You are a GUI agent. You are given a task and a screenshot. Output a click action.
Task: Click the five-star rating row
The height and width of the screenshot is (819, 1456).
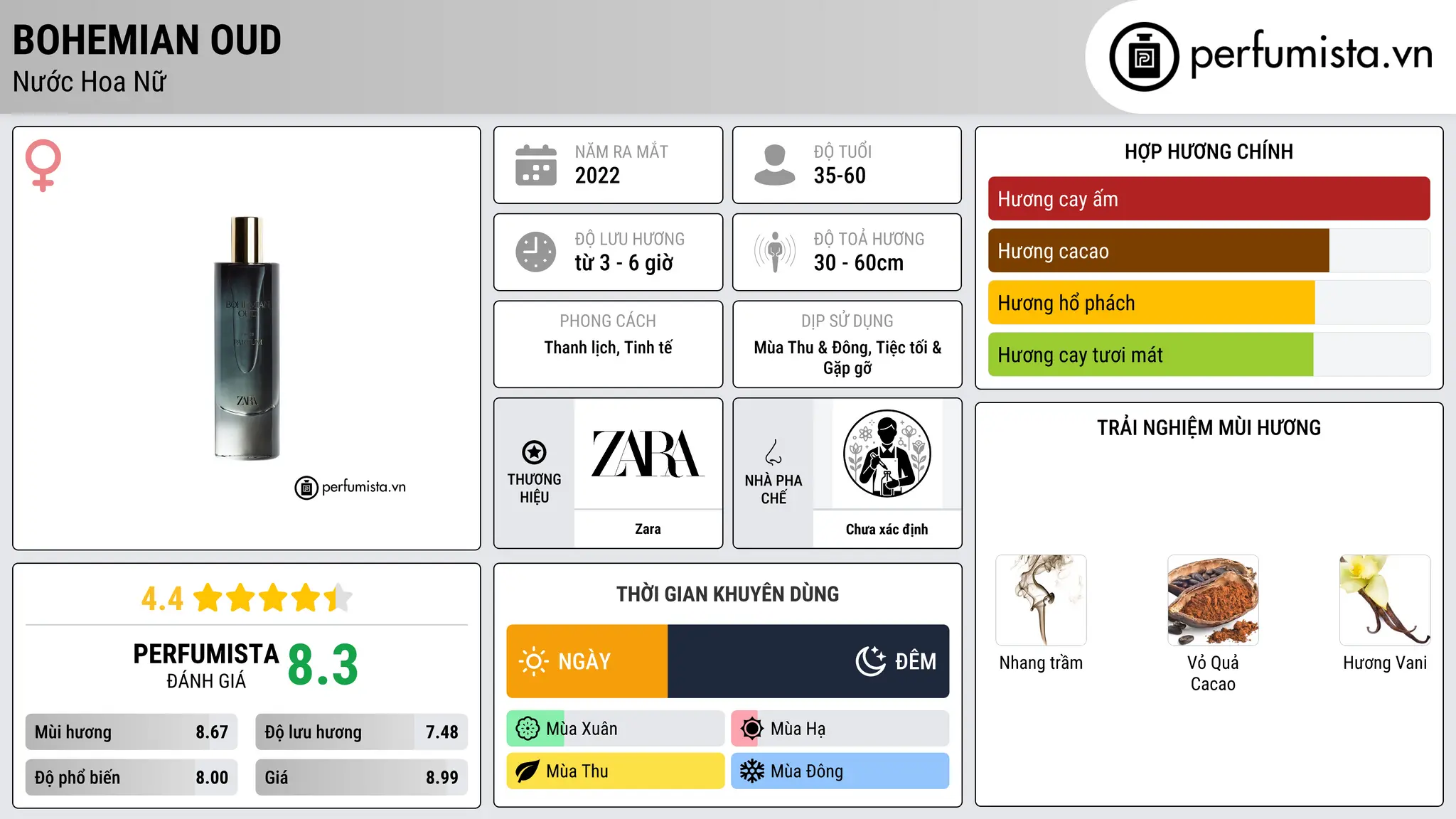click(273, 598)
